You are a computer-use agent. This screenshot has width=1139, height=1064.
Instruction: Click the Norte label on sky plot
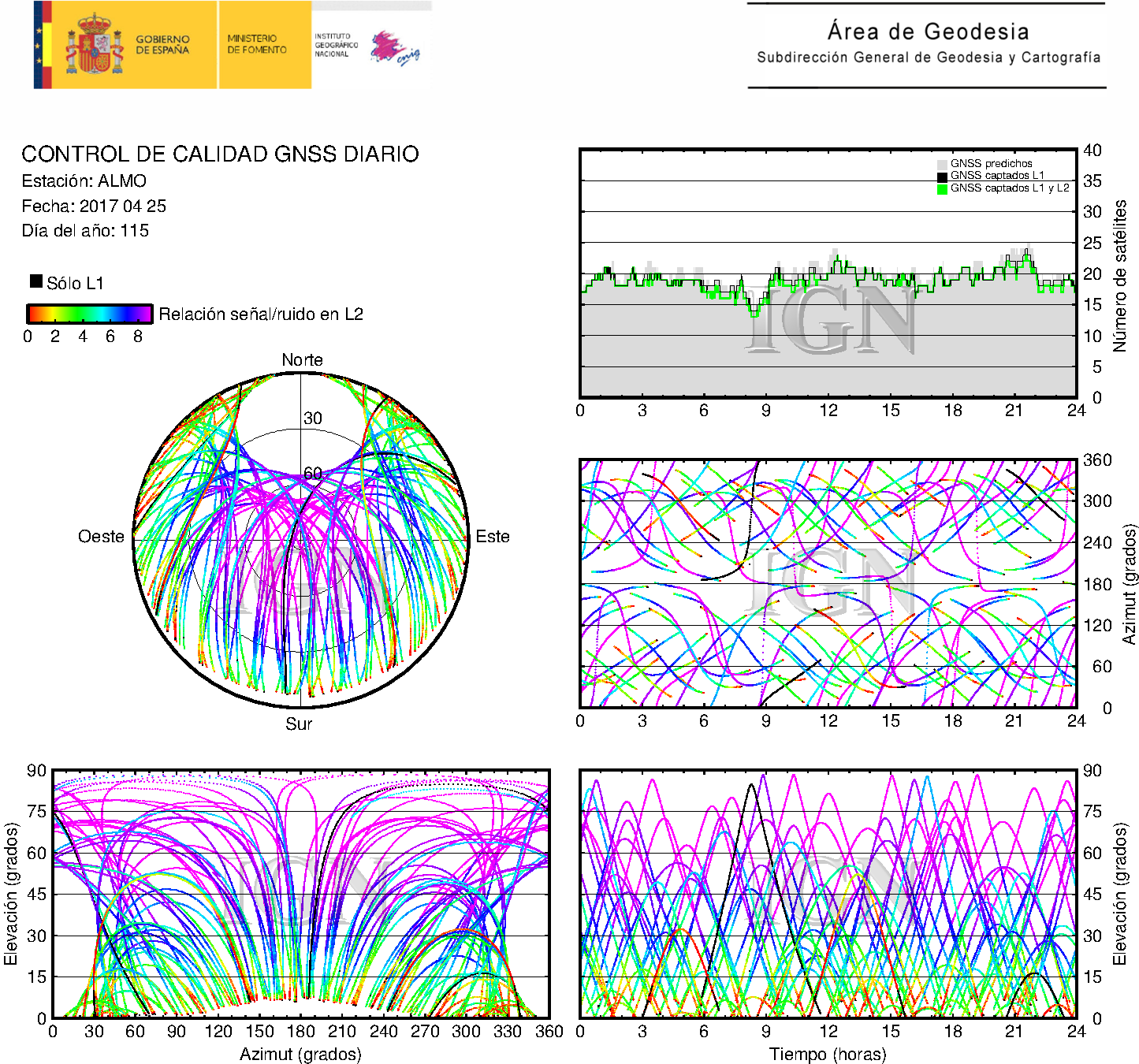point(302,359)
